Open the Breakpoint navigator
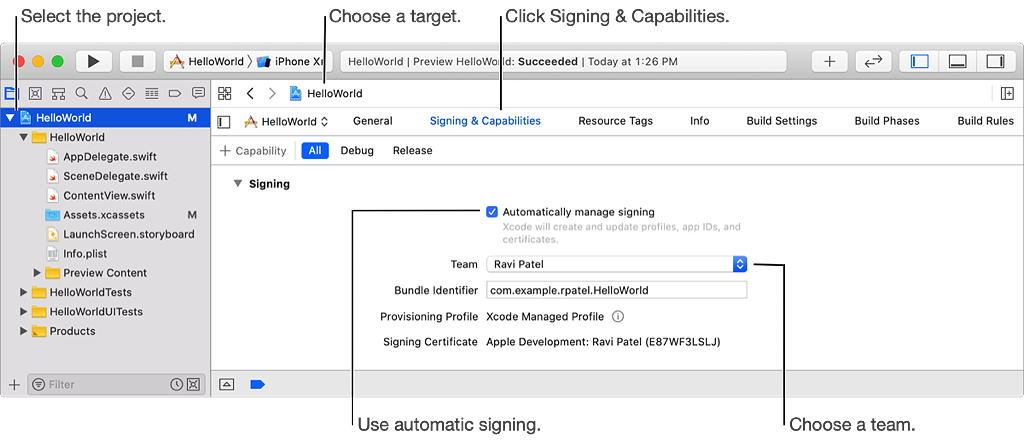 click(x=174, y=93)
